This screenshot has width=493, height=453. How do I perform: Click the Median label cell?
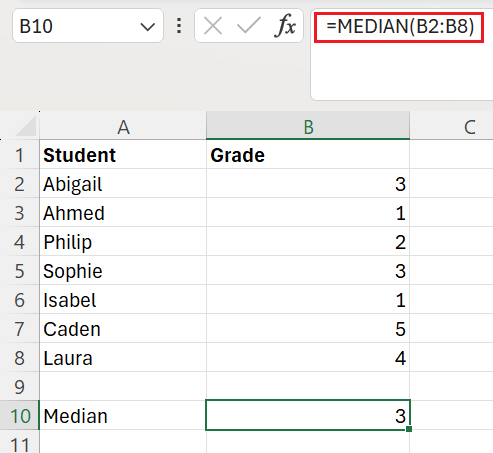123,416
